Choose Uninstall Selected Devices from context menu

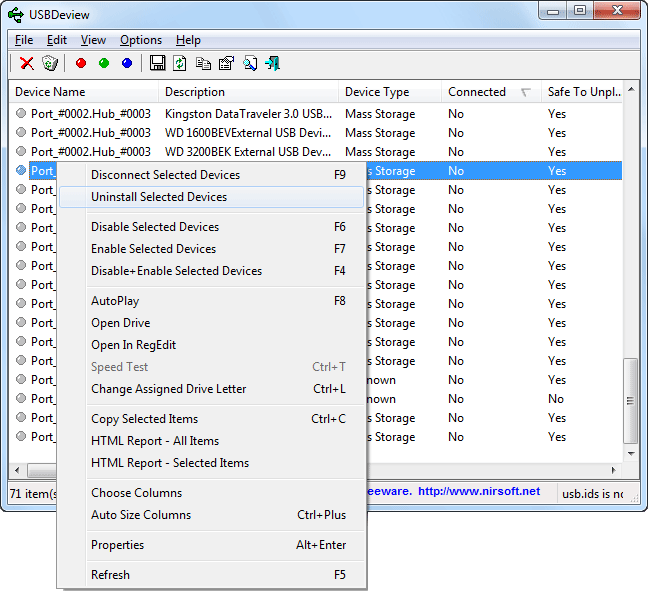pos(159,197)
